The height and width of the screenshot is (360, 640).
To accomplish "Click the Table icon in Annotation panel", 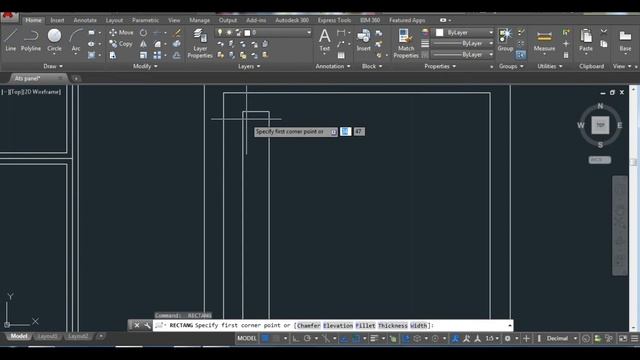I will 341,55.
